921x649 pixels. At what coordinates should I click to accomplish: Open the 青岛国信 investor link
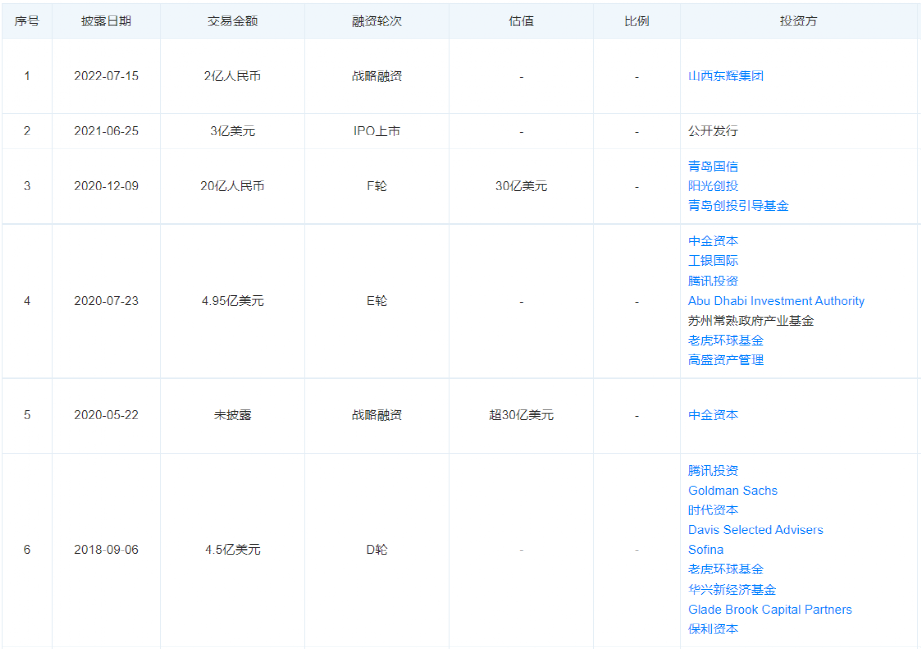pos(715,166)
